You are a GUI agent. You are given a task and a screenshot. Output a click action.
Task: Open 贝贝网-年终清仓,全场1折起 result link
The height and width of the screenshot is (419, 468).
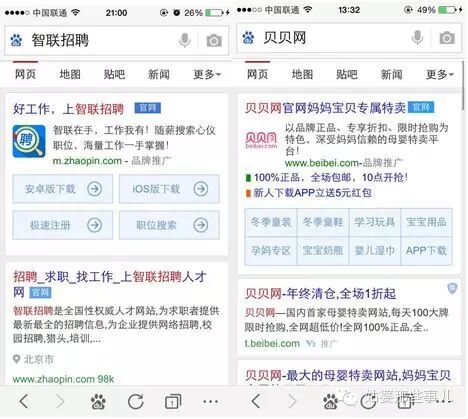click(x=320, y=294)
